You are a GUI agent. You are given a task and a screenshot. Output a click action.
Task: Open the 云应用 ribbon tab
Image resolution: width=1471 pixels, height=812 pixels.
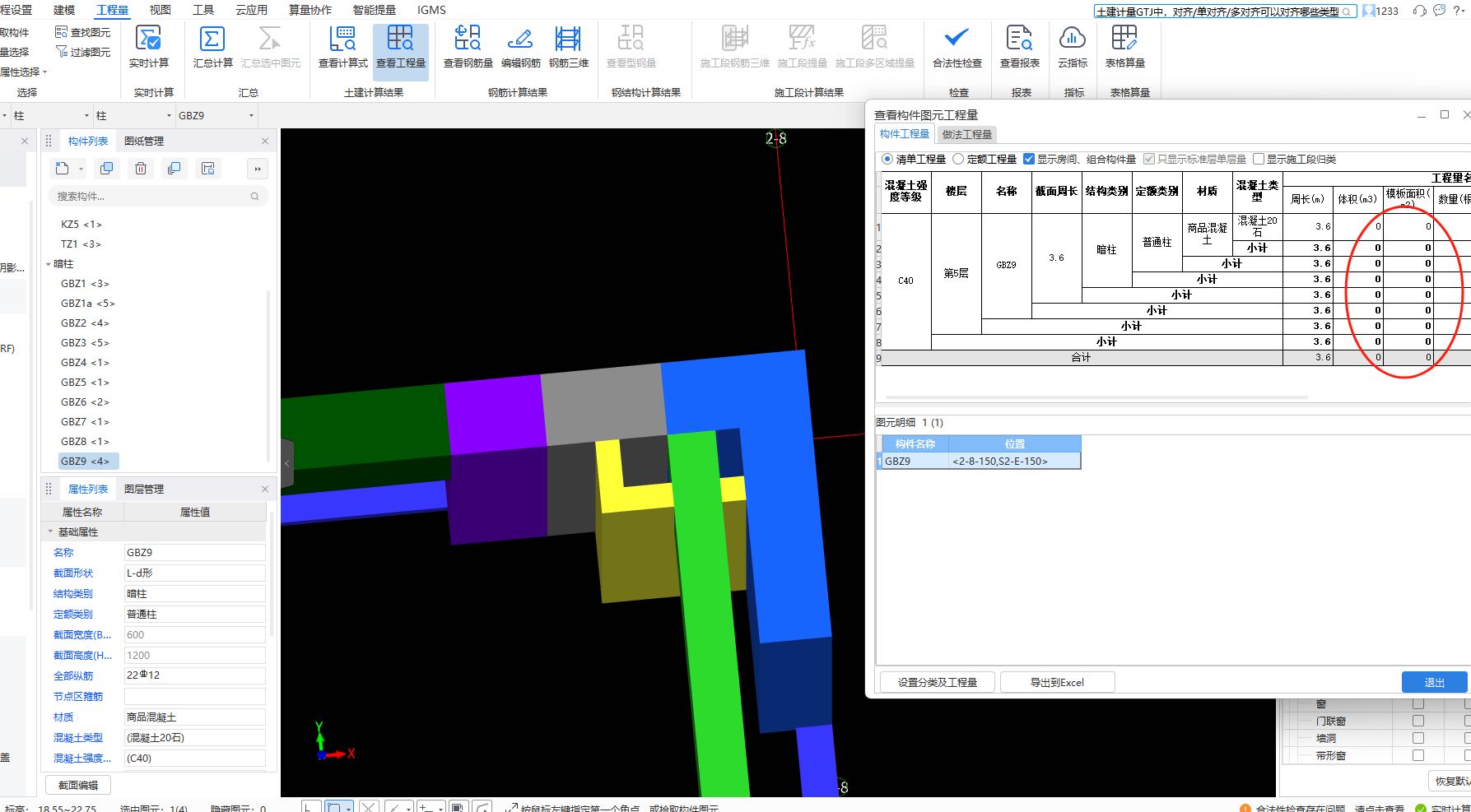pyautogui.click(x=251, y=10)
